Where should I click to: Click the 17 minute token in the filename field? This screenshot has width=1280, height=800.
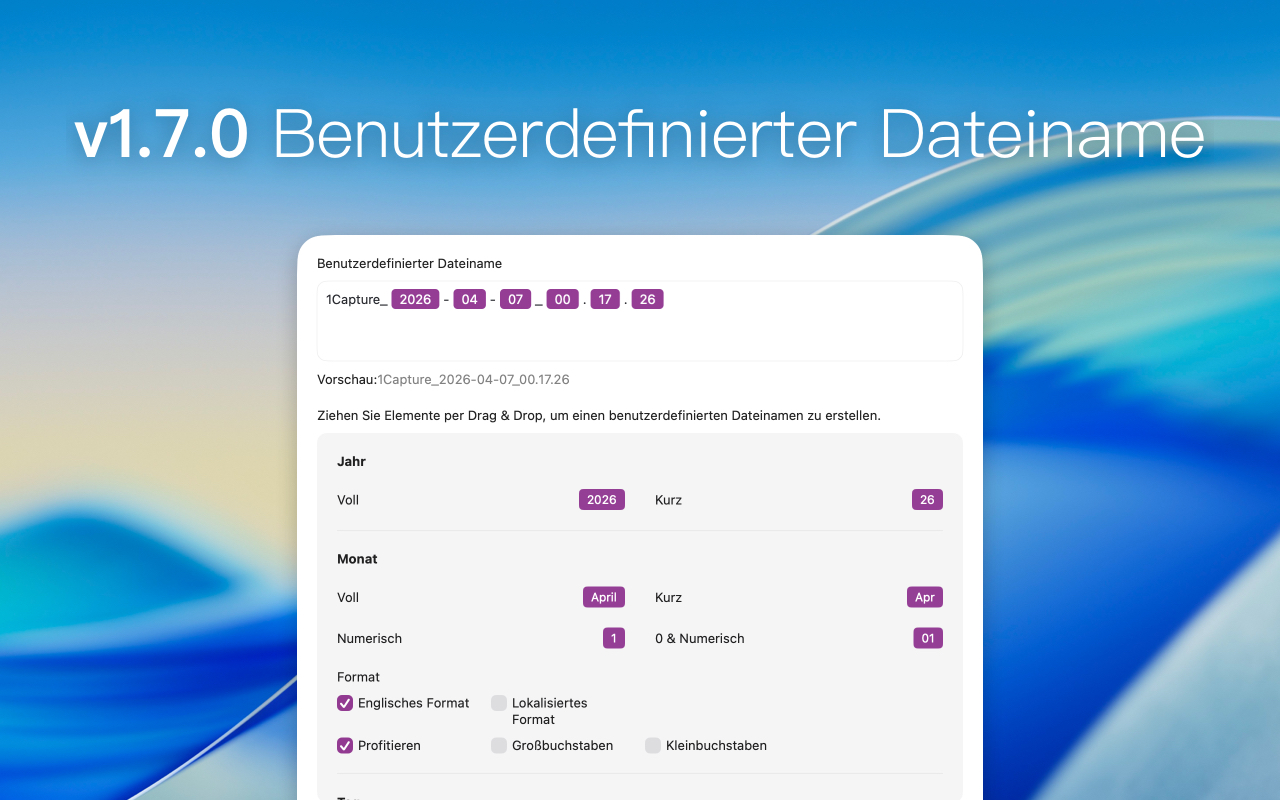tap(605, 299)
